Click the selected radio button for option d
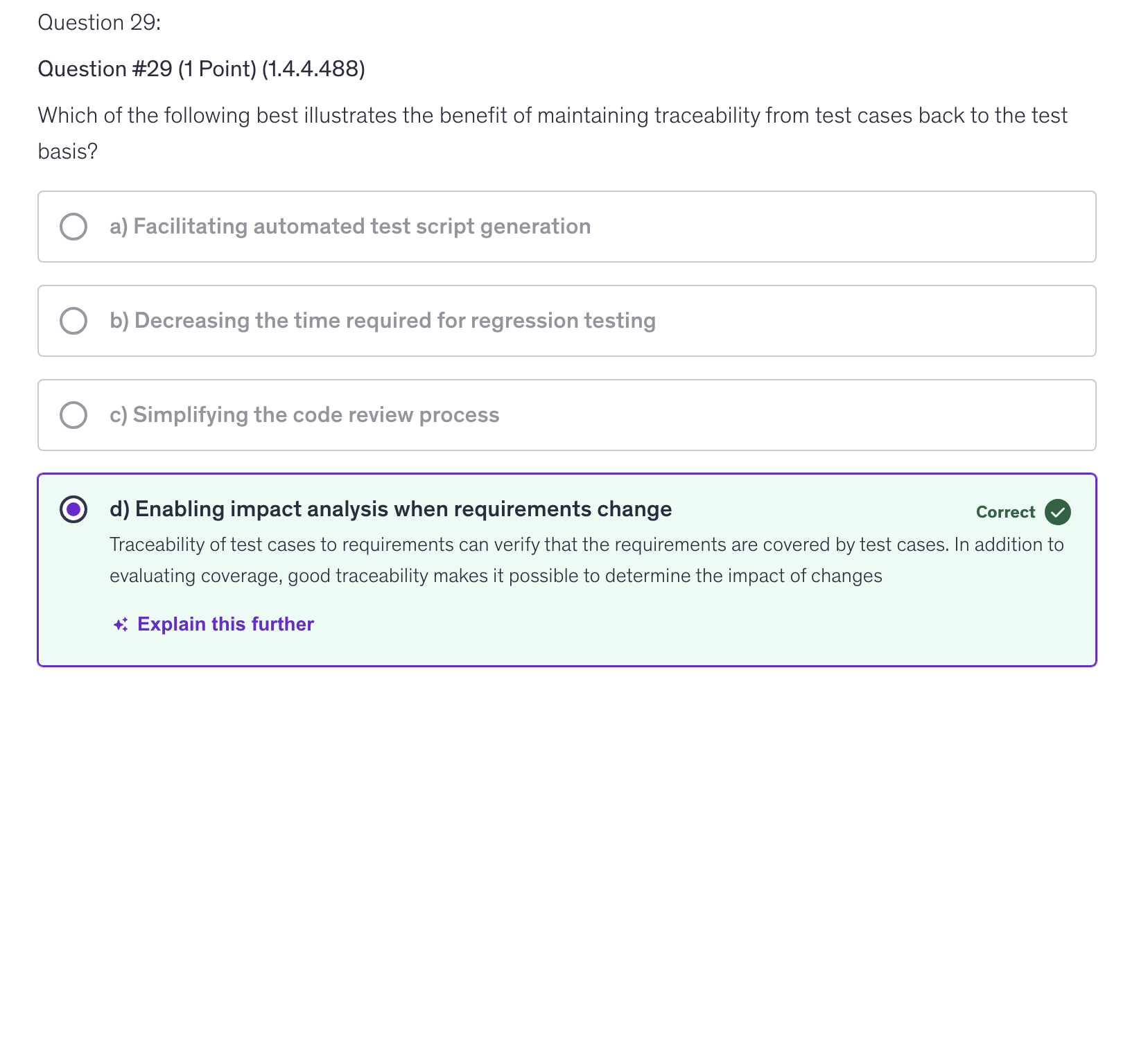 tap(73, 509)
